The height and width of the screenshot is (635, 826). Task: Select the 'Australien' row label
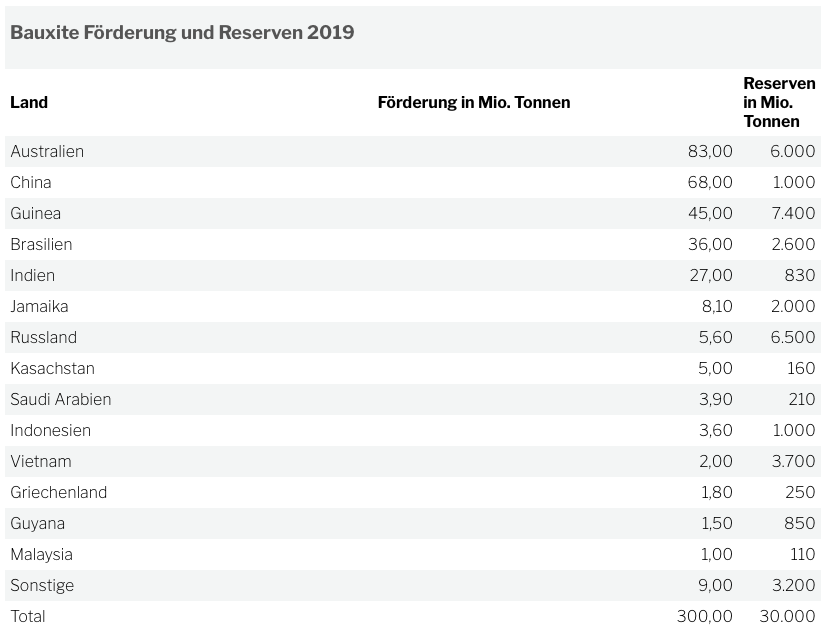[x=47, y=152]
